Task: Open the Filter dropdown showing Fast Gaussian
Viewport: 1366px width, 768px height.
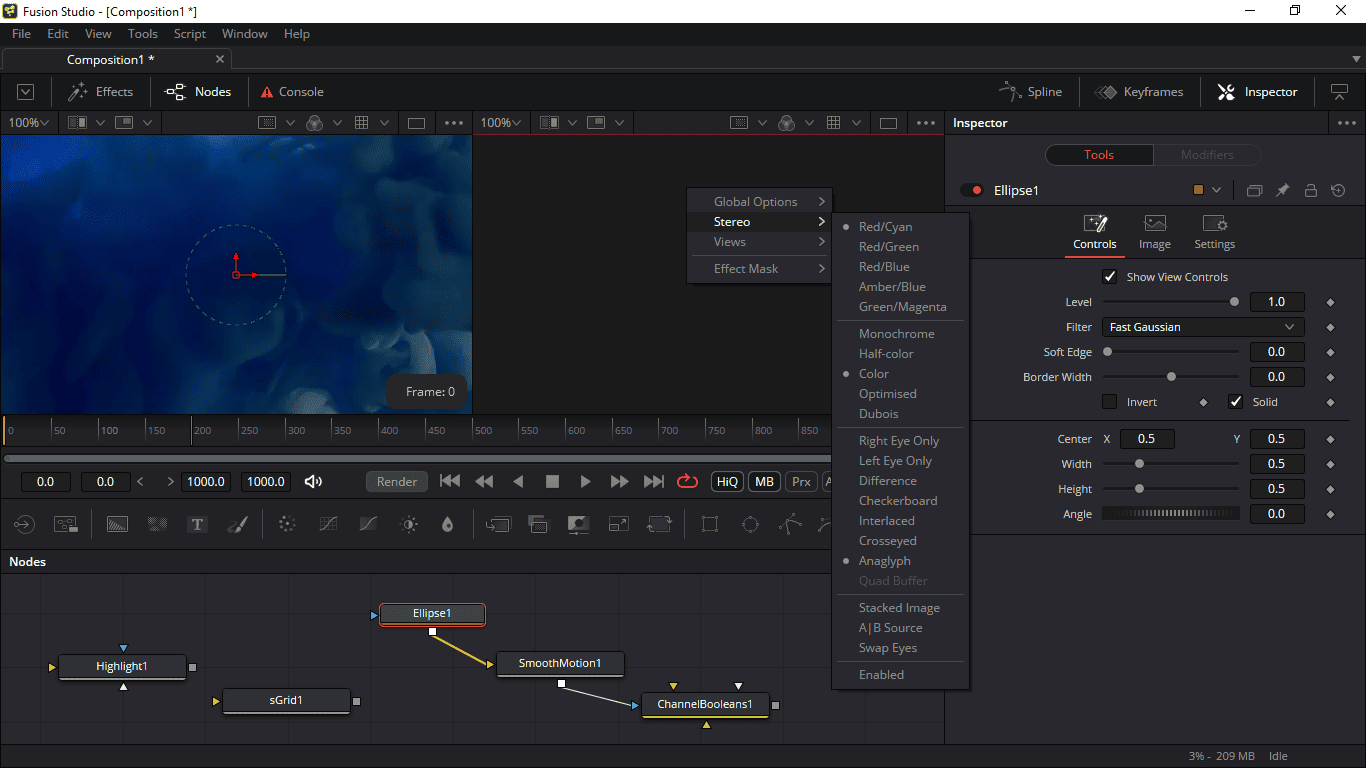Action: (1203, 327)
